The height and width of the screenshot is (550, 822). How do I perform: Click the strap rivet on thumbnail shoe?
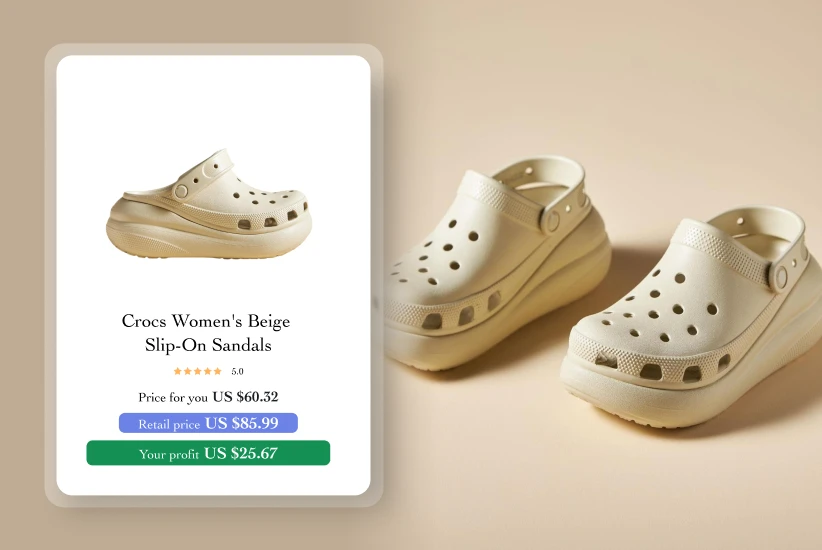(181, 191)
